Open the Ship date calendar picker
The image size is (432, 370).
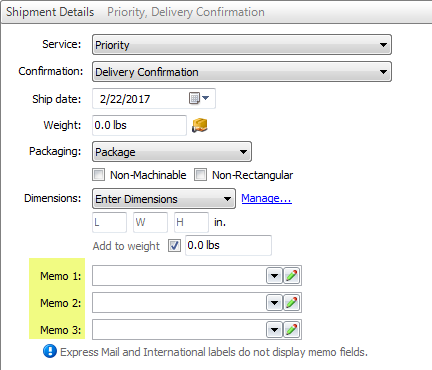199,98
